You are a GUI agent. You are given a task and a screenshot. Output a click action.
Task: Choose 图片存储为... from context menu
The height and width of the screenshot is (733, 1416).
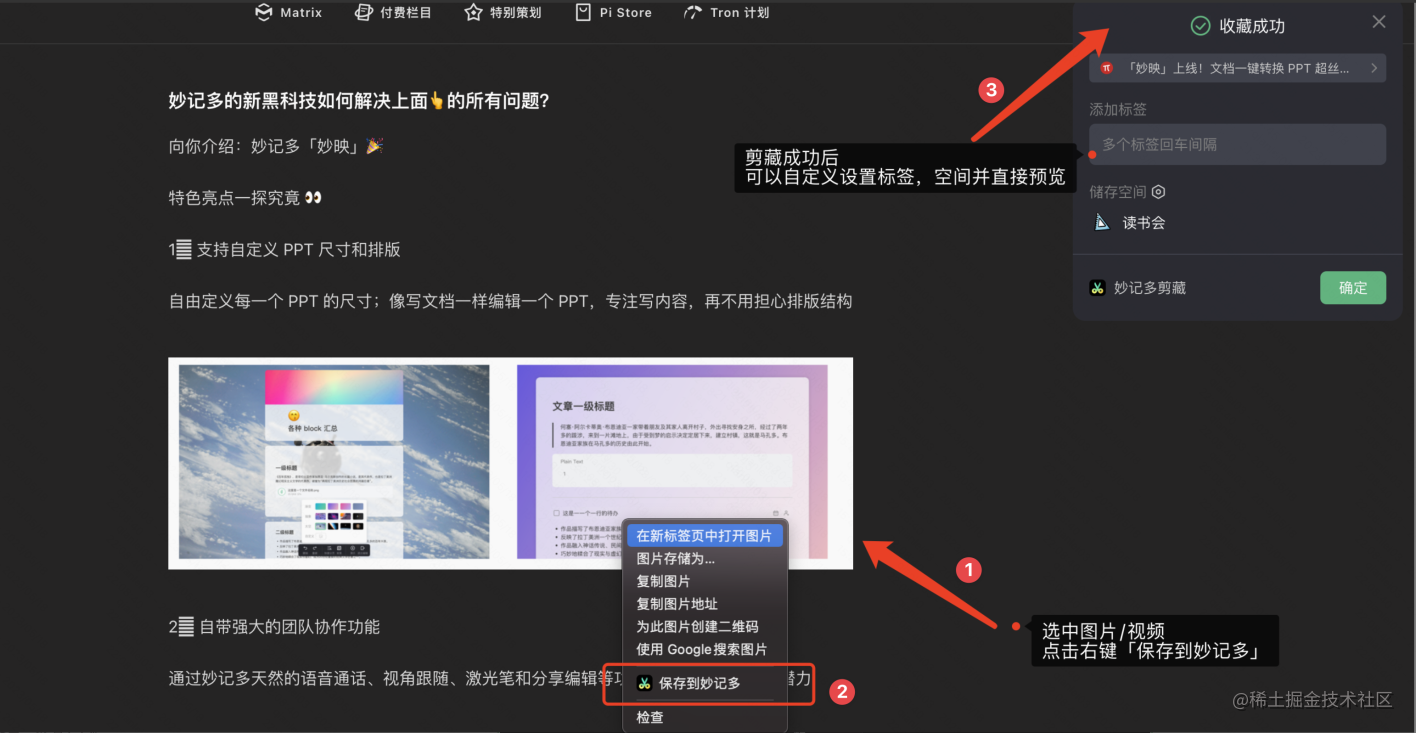pos(704,558)
